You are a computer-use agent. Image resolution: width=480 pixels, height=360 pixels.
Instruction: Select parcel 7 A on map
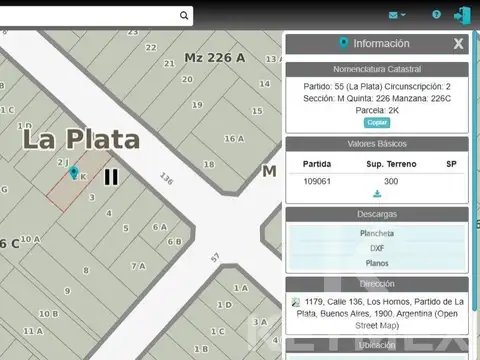point(138,266)
